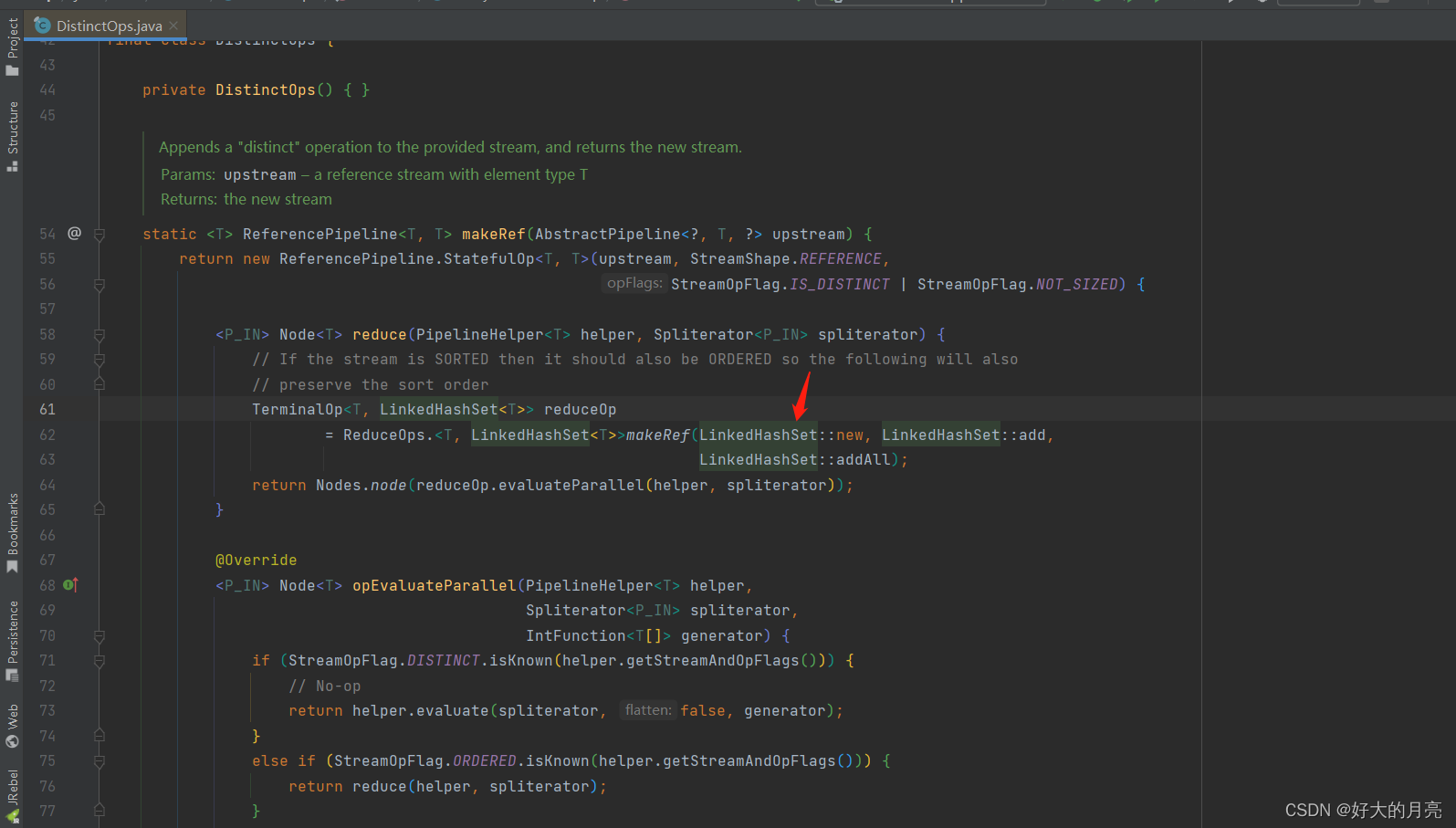Click 'IntFunction' type on line 70

[x=576, y=635]
